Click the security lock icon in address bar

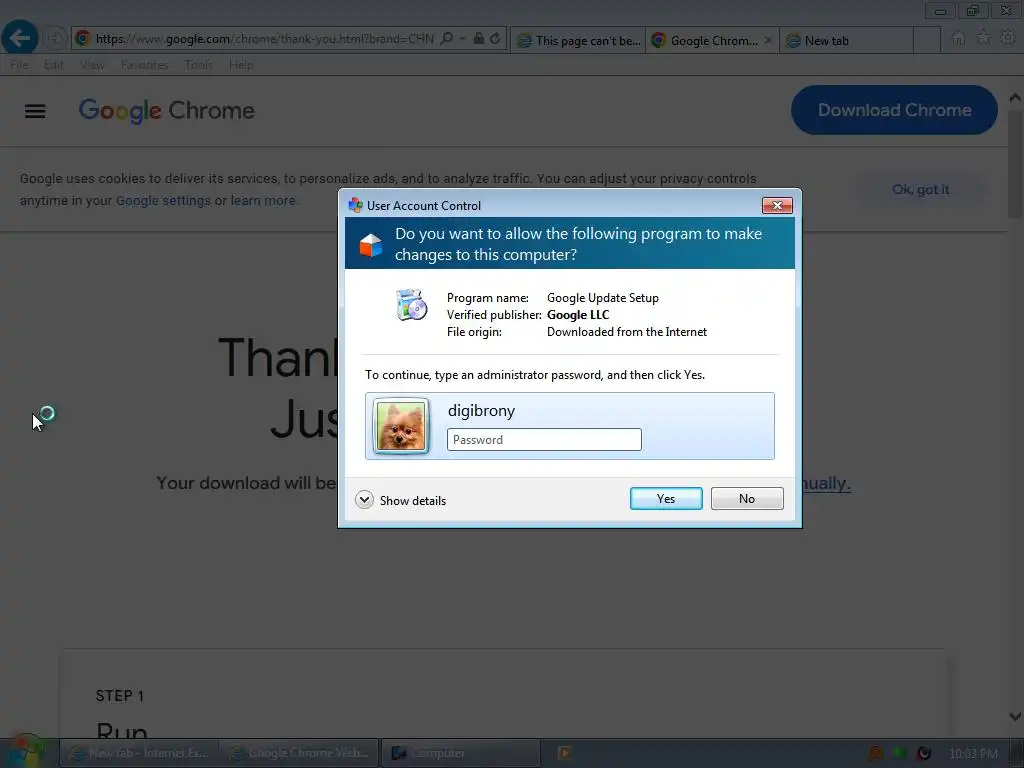tap(479, 39)
